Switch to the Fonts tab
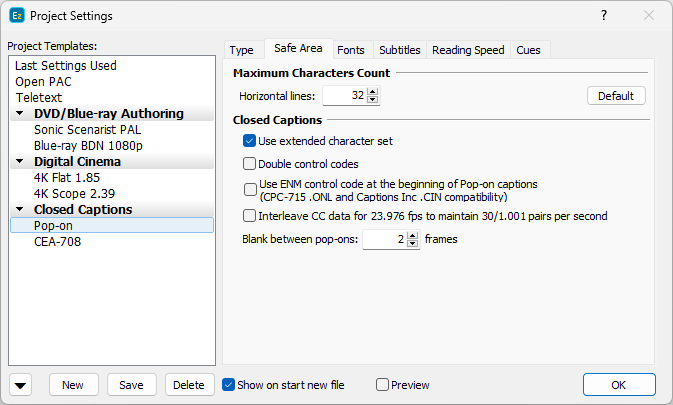 coord(350,50)
